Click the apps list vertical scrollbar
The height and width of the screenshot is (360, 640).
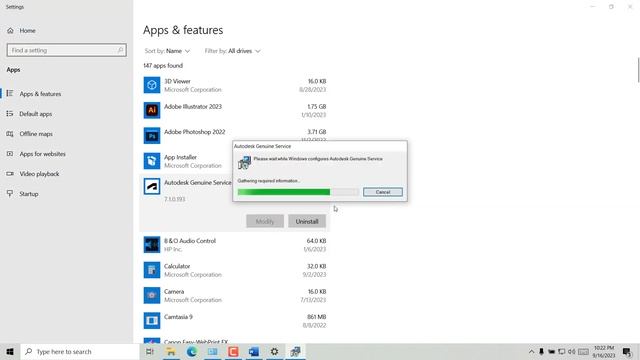point(638,70)
